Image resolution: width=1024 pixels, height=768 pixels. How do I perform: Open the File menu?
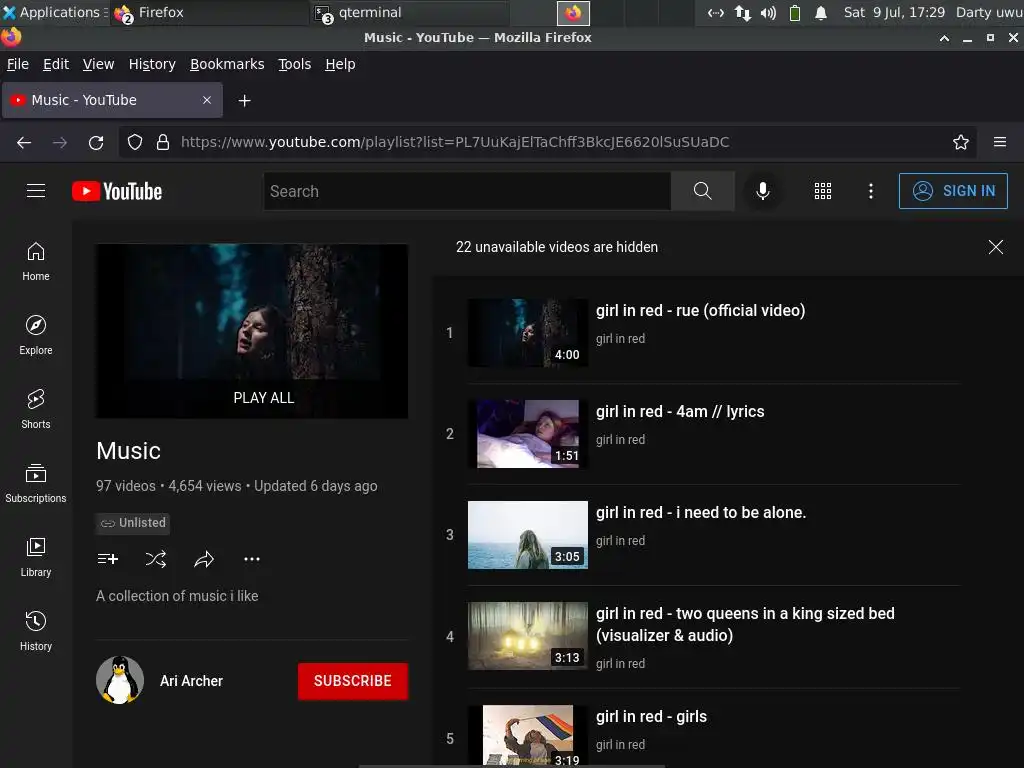18,64
